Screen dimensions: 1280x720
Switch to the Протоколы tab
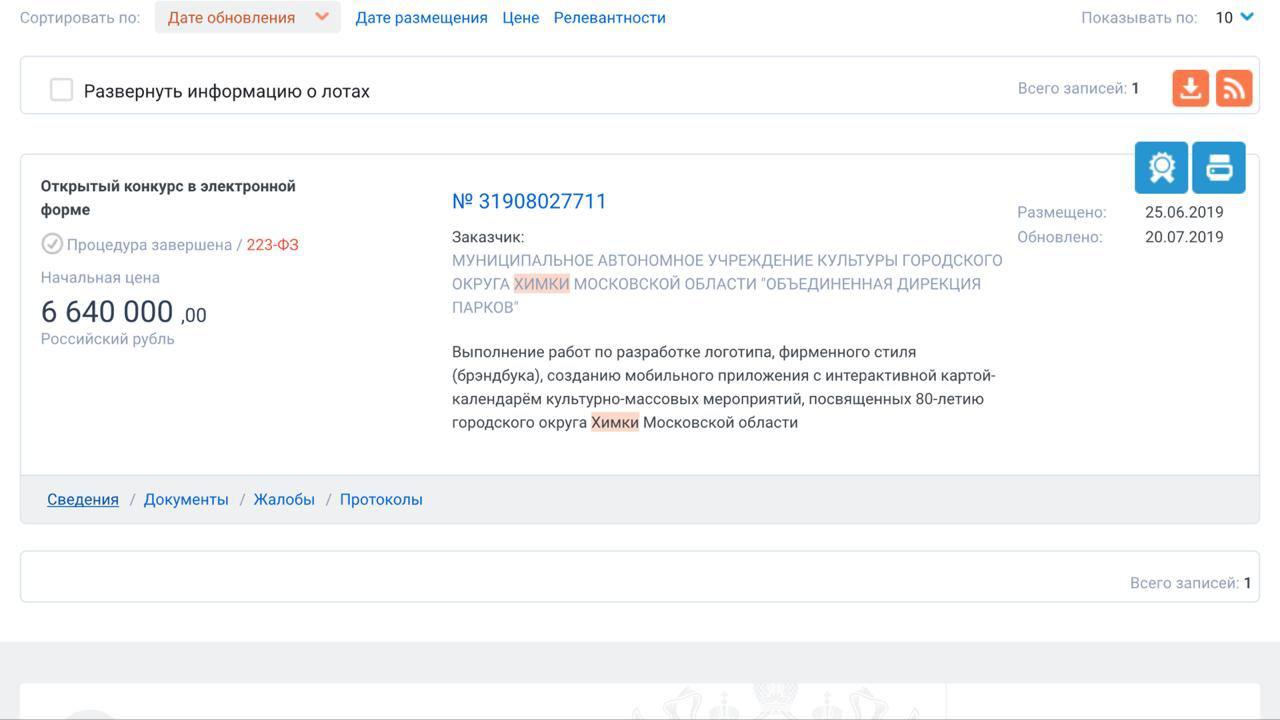point(381,499)
